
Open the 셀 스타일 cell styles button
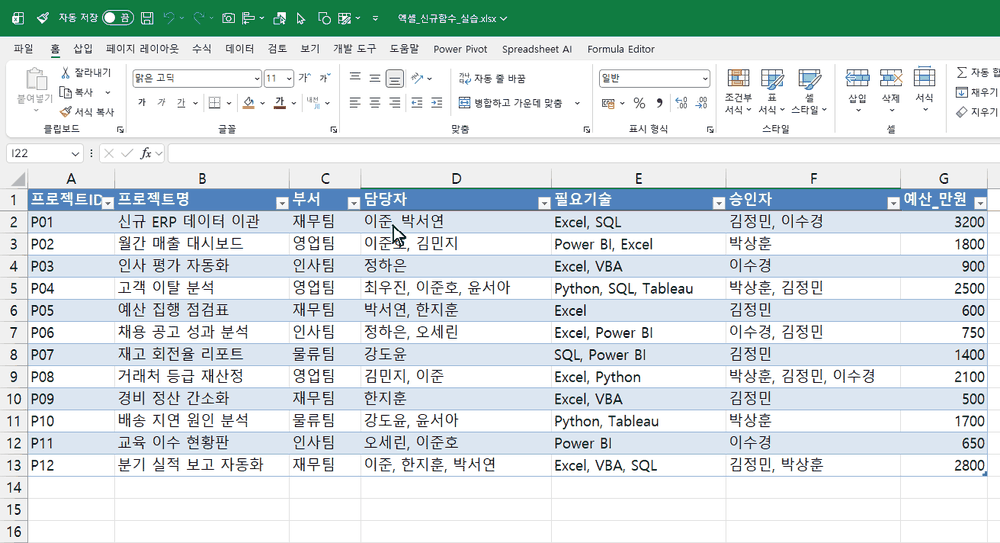pos(809,92)
